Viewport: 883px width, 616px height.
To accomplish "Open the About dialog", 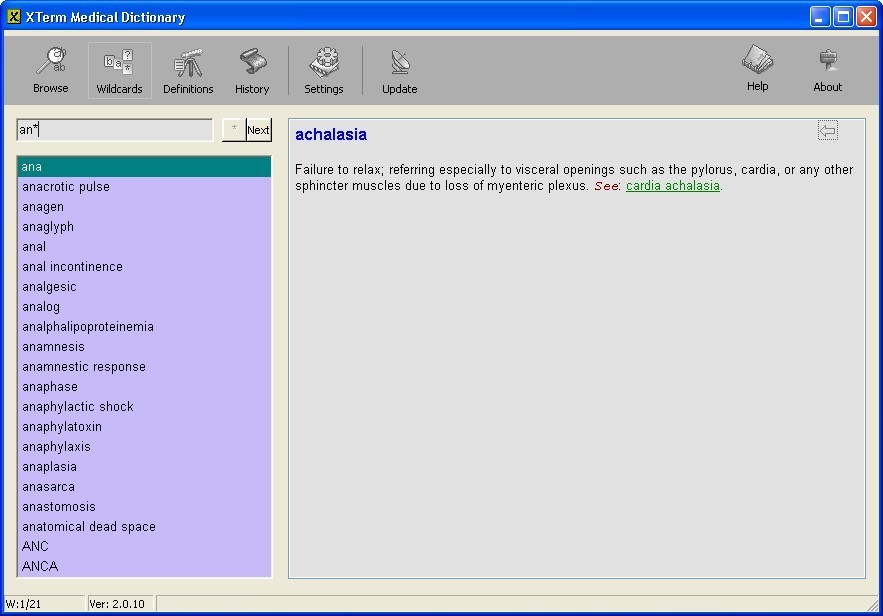I will point(827,70).
